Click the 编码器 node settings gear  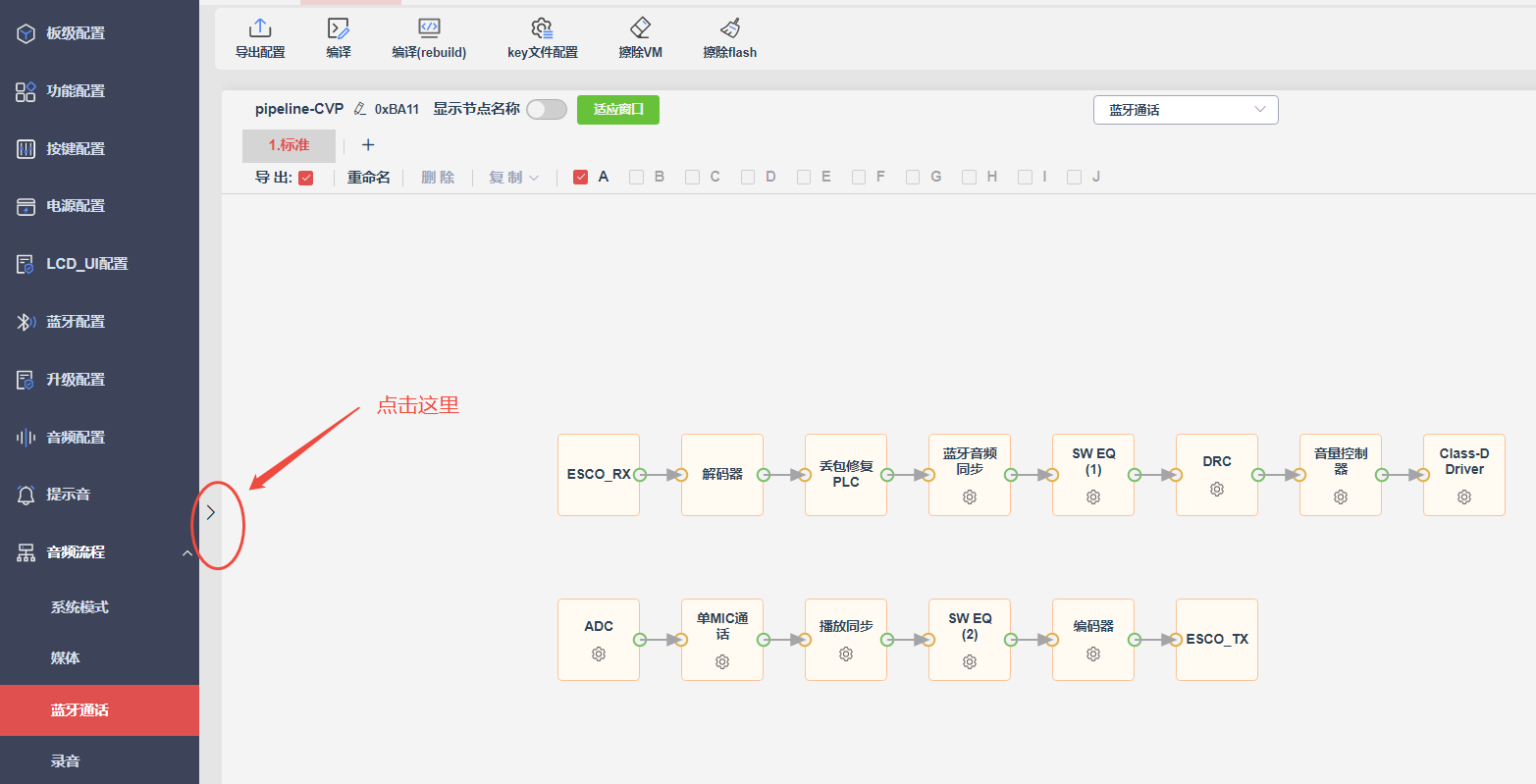pos(1093,653)
